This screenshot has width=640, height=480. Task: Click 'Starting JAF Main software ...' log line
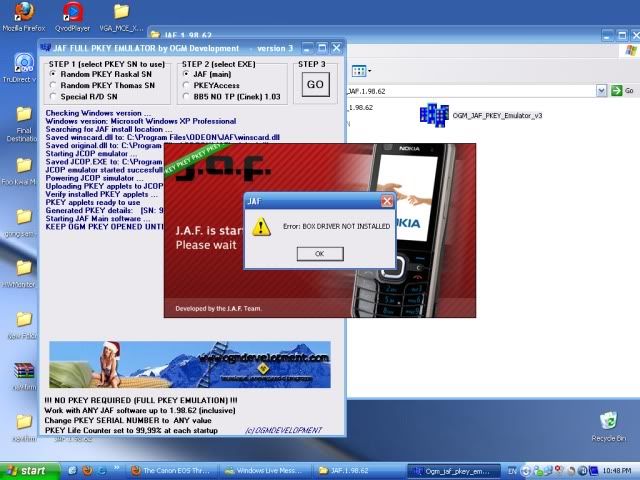98,219
